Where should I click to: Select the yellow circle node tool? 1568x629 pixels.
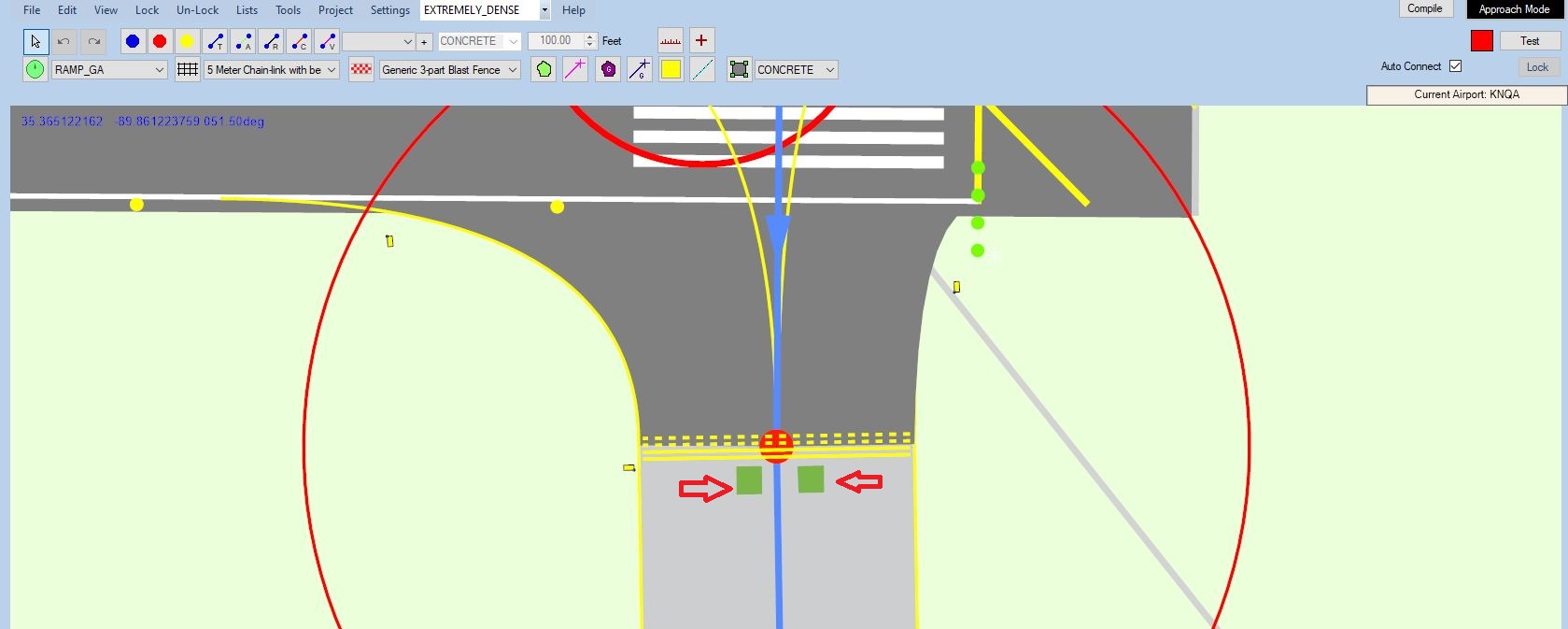187,41
